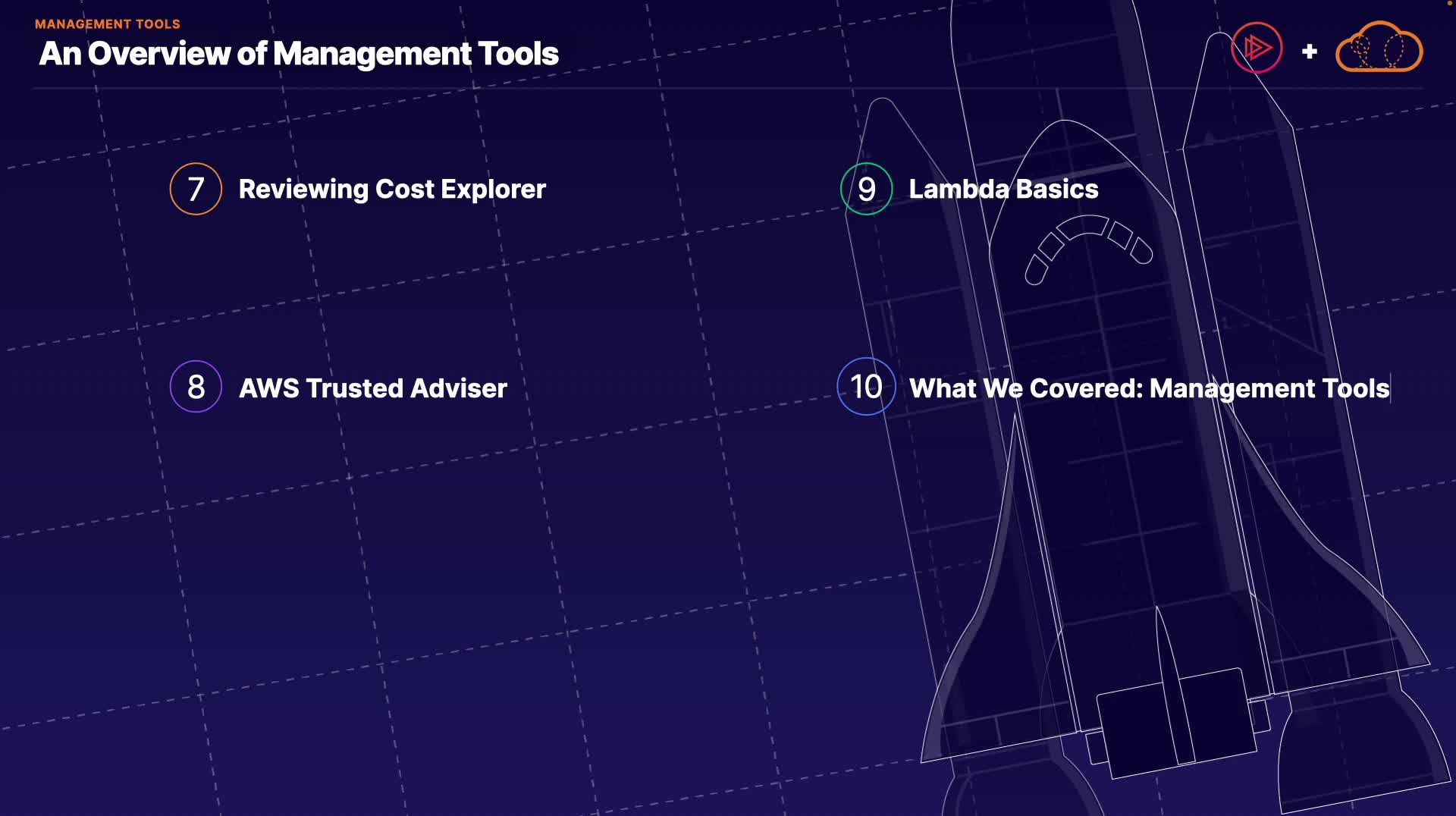This screenshot has width=1456, height=816.
Task: Click the "MANAGEMENT TOOLS" orange section label
Action: 108,24
